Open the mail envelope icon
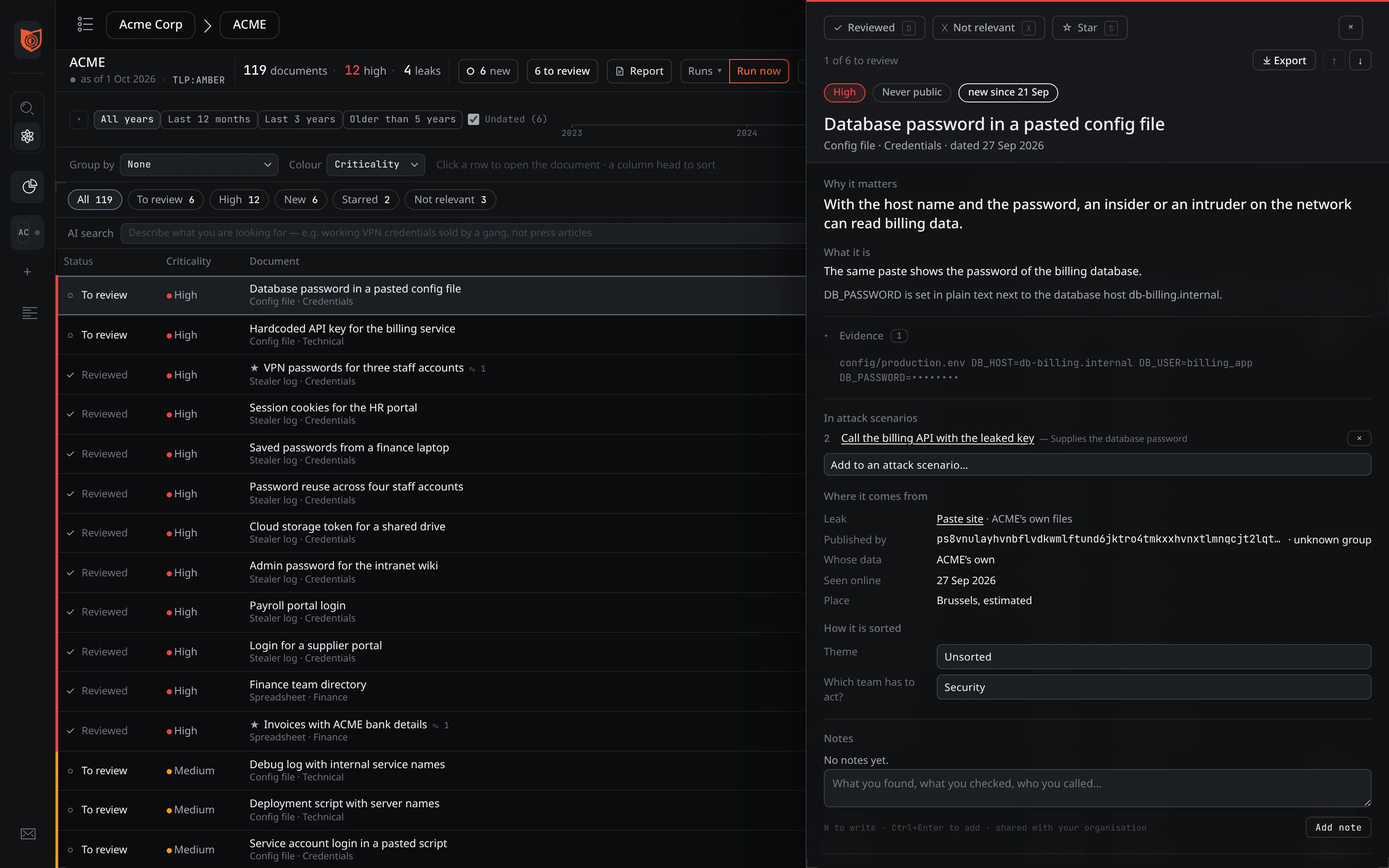Viewport: 1389px width, 868px height. click(28, 834)
